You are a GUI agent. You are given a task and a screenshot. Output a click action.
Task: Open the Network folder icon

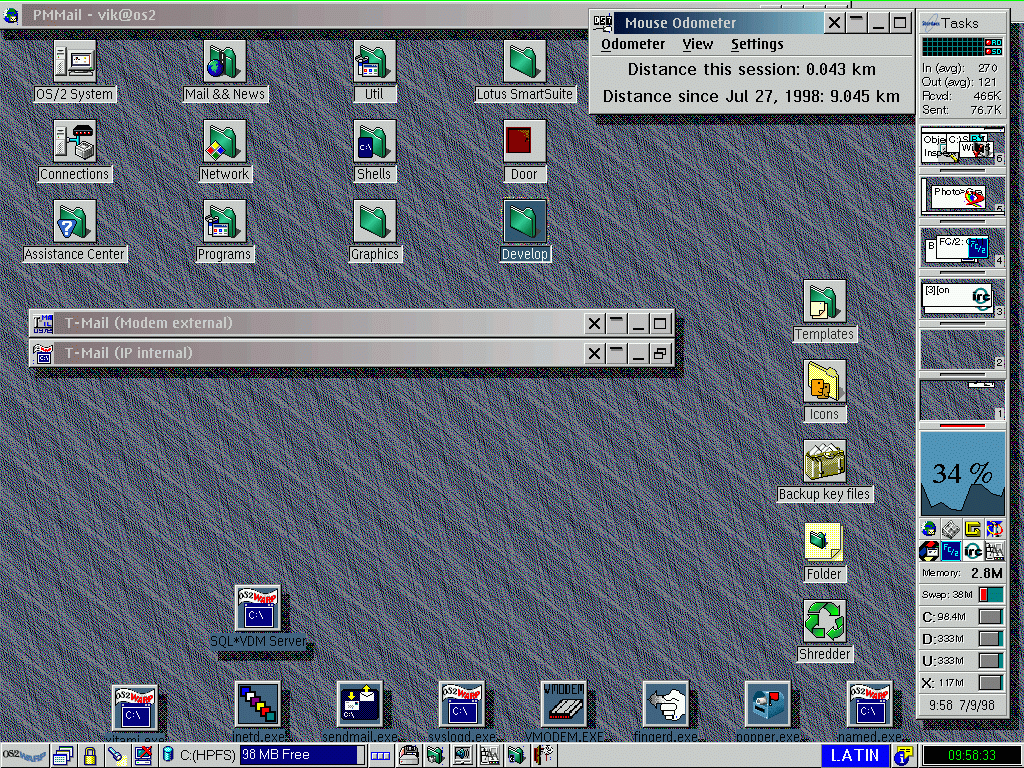pyautogui.click(x=225, y=142)
